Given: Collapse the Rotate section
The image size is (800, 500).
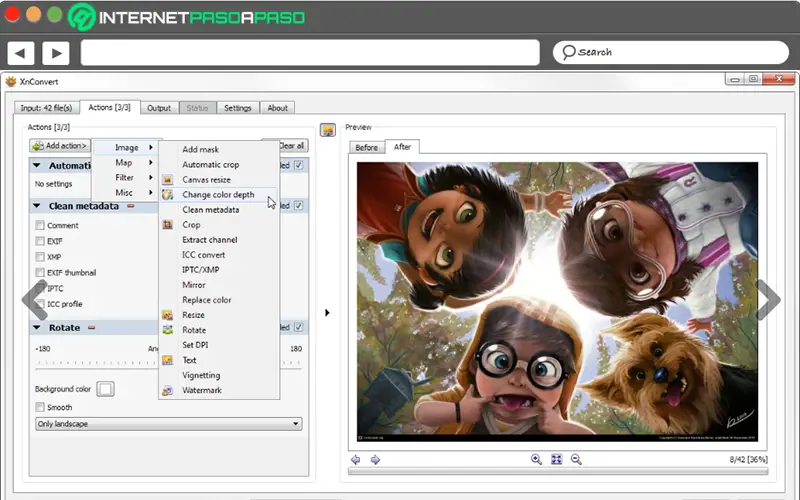Looking at the screenshot, I should [37, 328].
